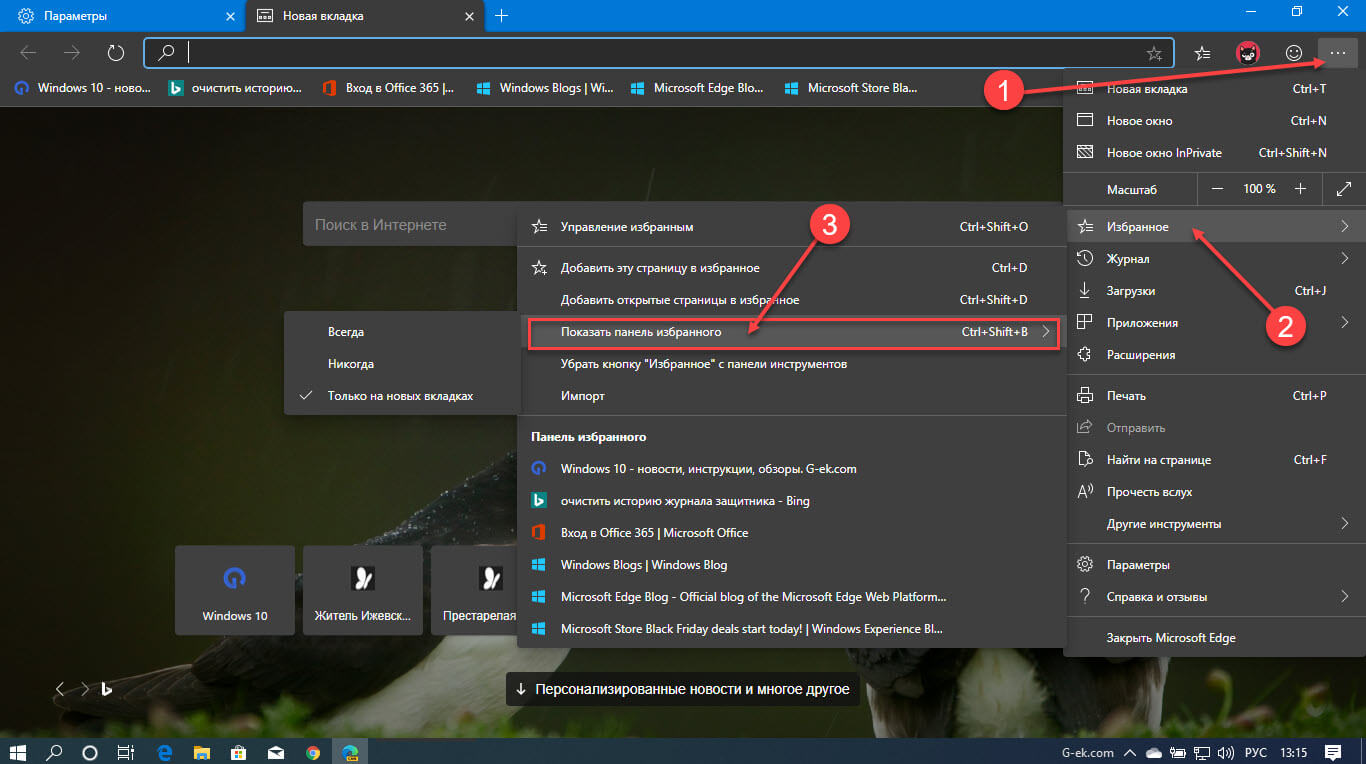Click the star icon inside address bar
This screenshot has width=1366, height=764.
click(x=1154, y=53)
